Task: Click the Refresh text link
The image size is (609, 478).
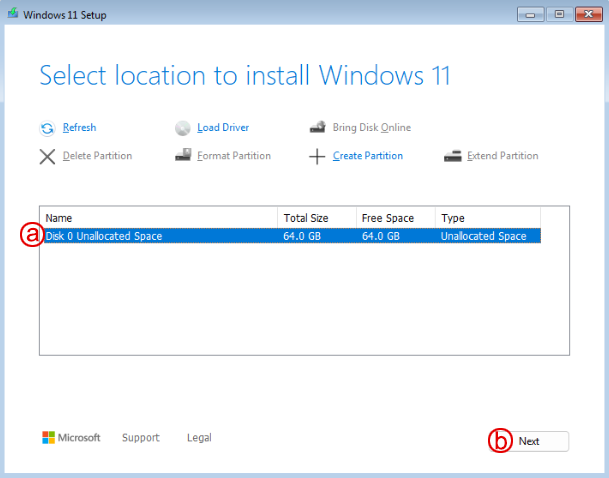Action: pos(79,128)
